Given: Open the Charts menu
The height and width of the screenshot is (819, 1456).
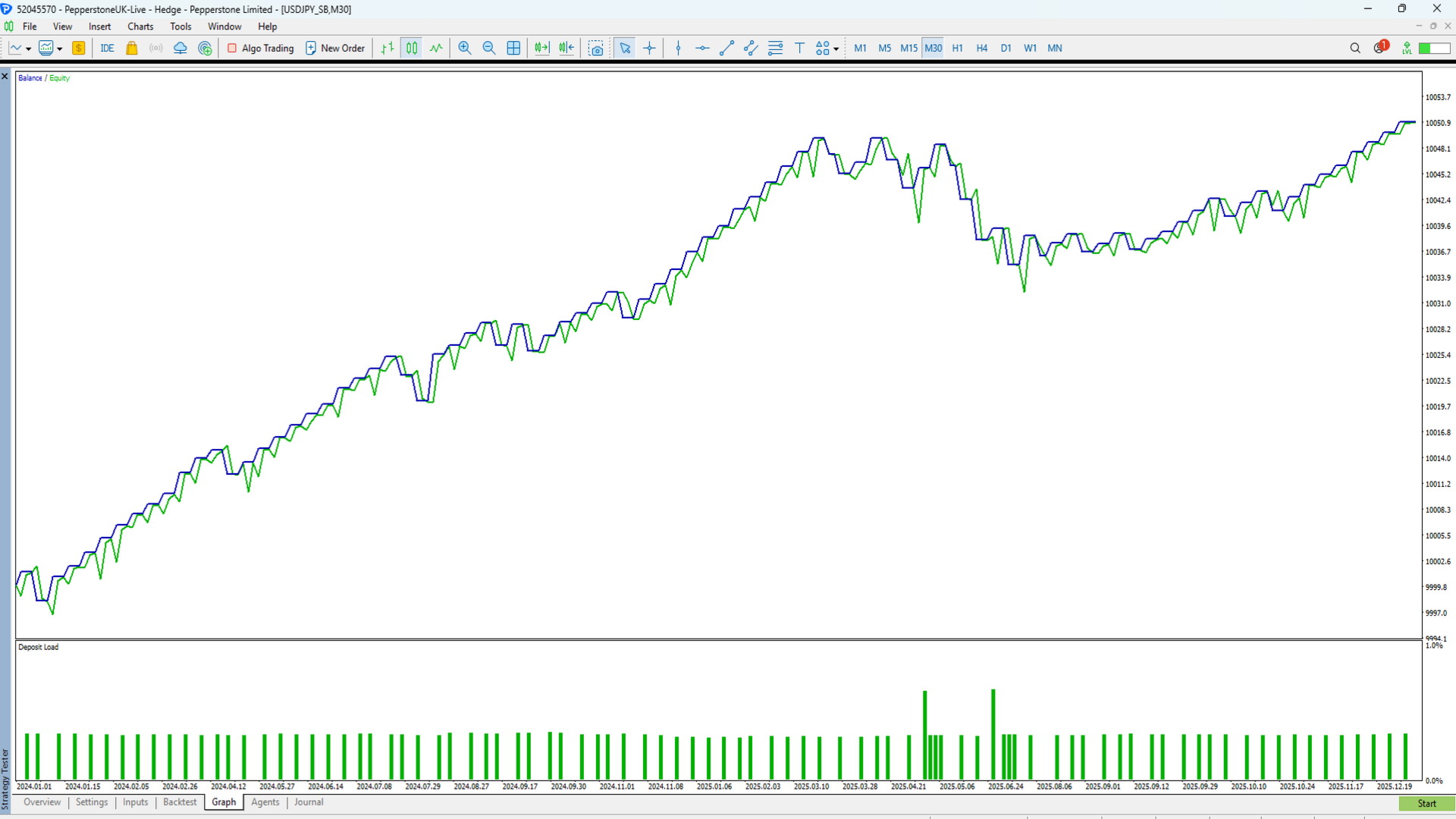Looking at the screenshot, I should (x=140, y=27).
